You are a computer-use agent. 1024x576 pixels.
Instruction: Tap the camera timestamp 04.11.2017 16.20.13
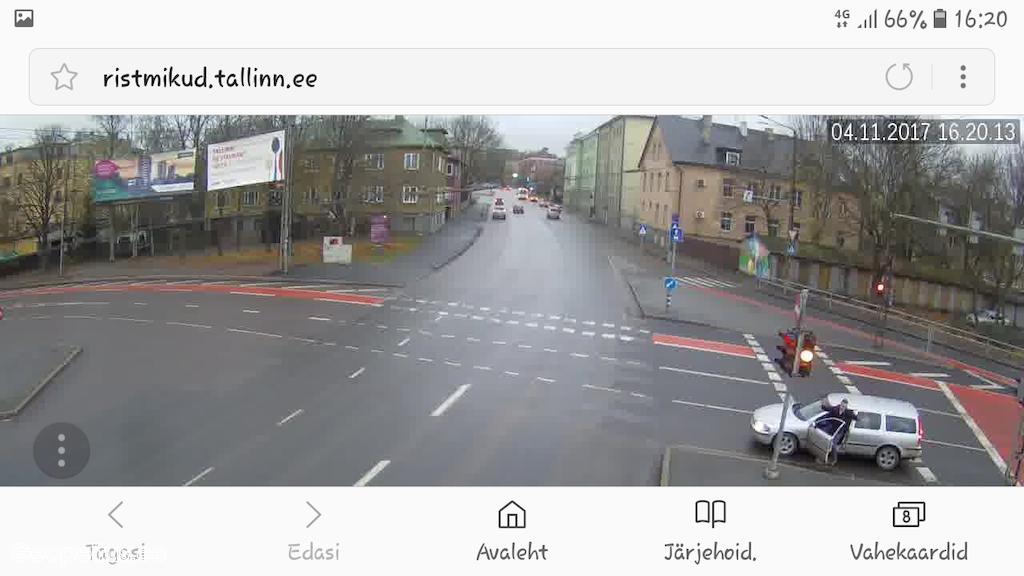click(923, 133)
